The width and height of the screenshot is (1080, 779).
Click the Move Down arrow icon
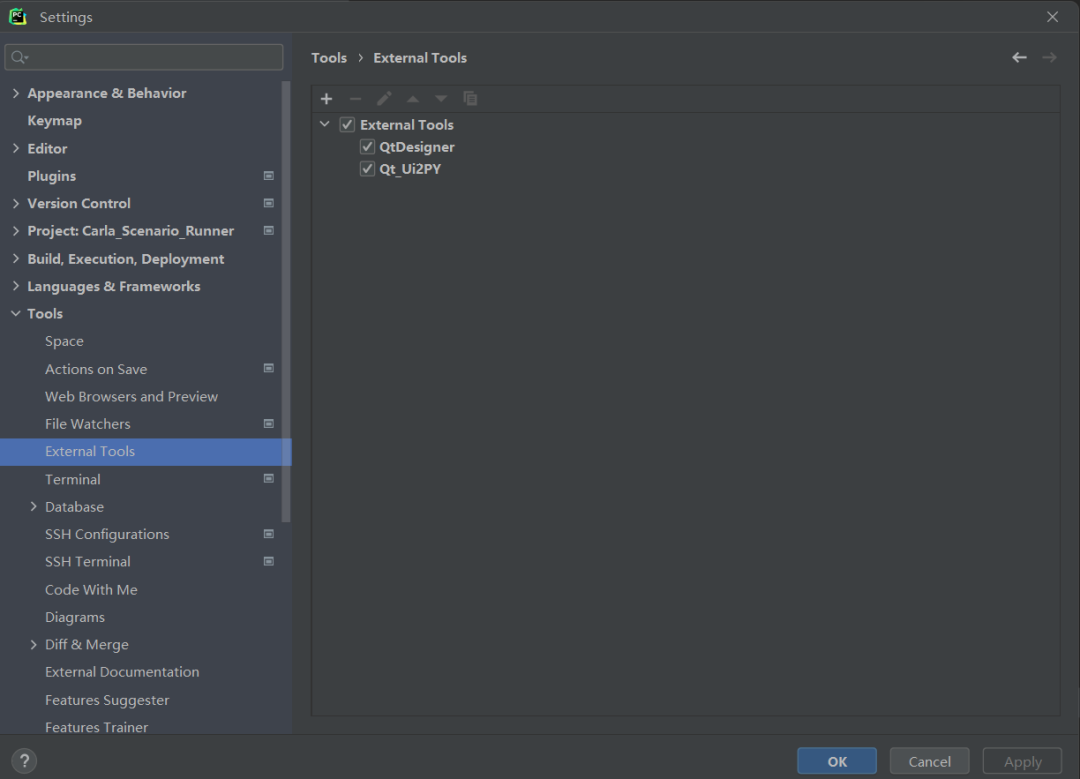pyautogui.click(x=442, y=98)
